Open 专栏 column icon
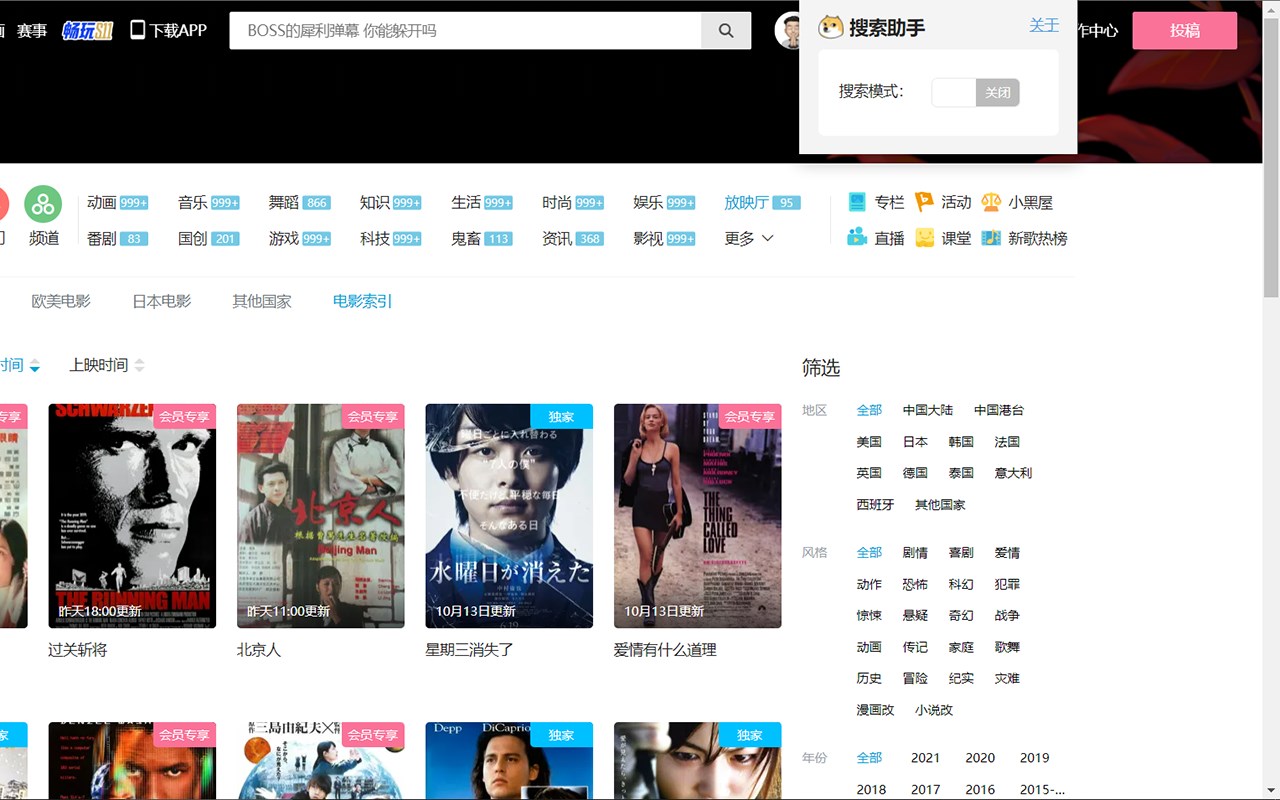 click(857, 202)
